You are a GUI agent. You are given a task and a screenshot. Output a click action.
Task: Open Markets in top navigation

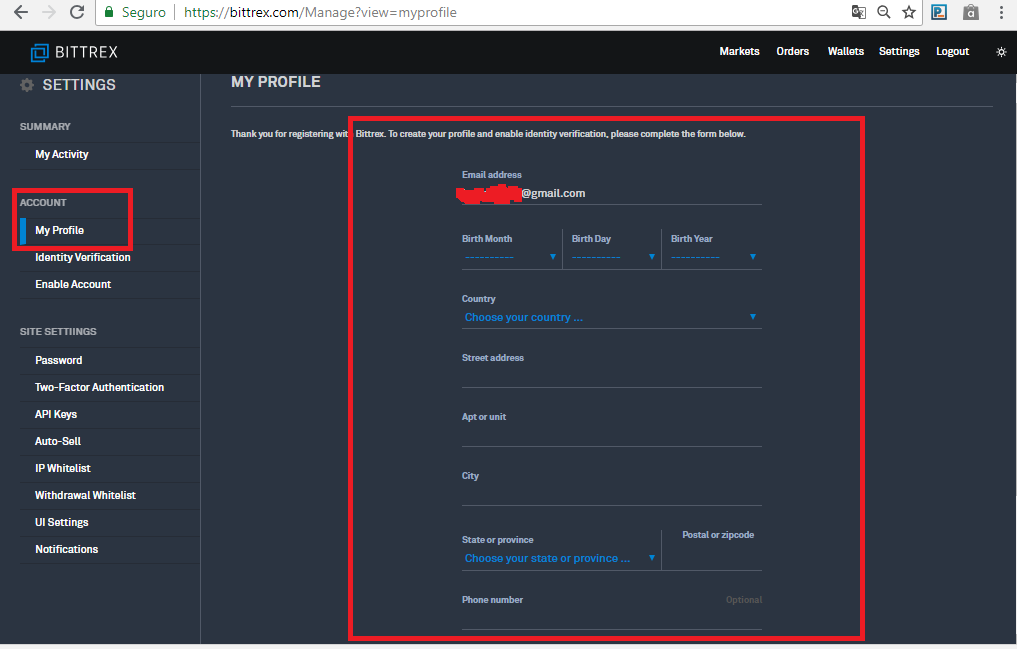(739, 51)
